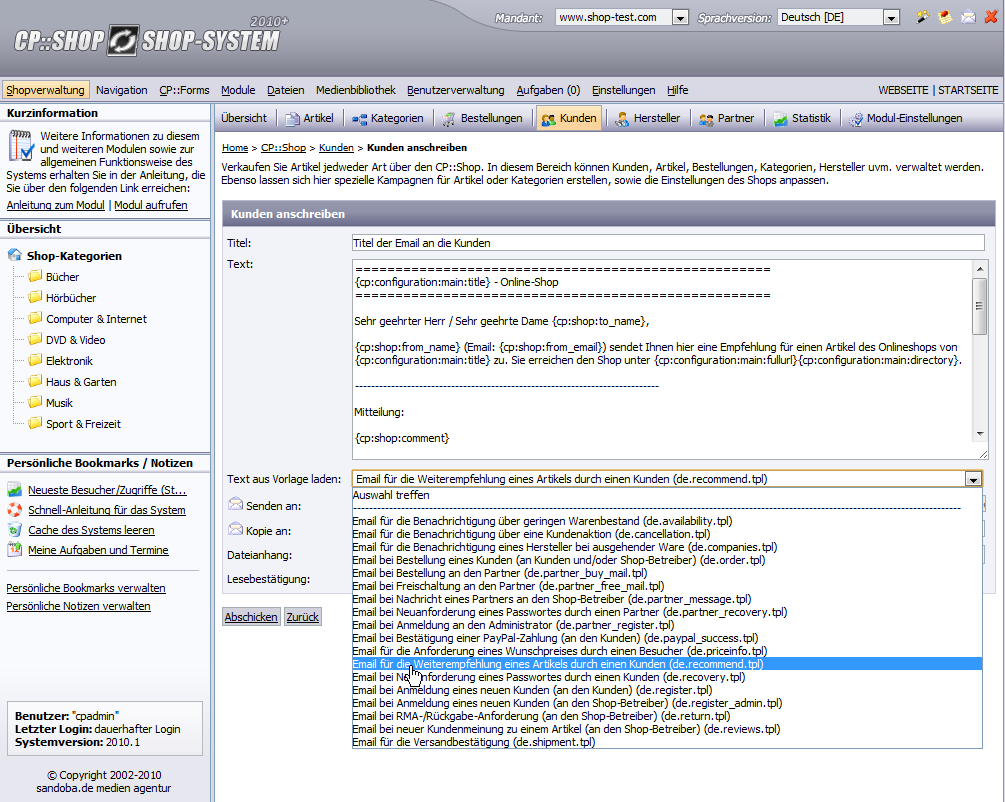Click the Abschicken button
The image size is (1005, 802).
point(251,617)
